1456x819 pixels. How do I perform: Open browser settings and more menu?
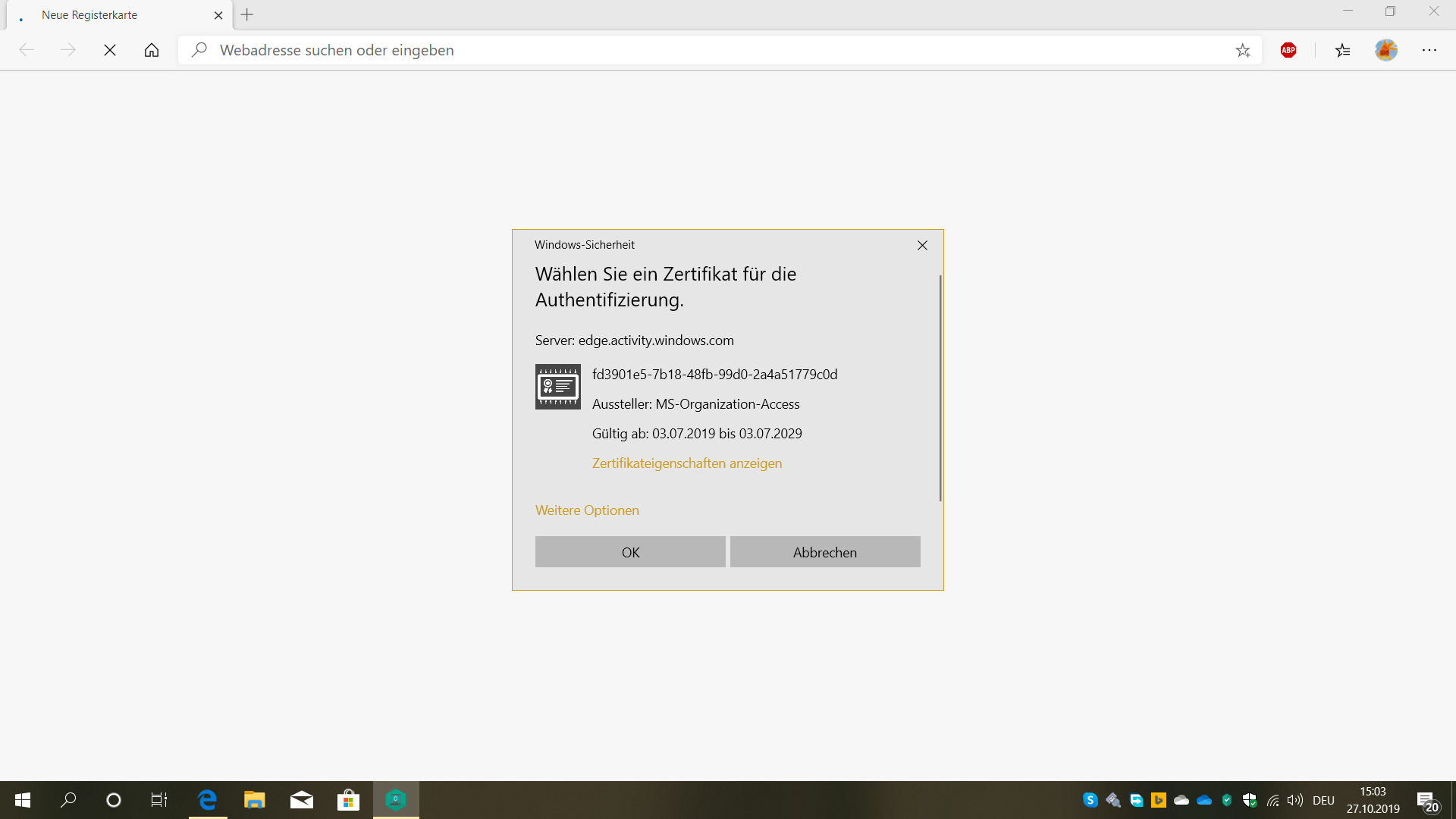point(1429,50)
